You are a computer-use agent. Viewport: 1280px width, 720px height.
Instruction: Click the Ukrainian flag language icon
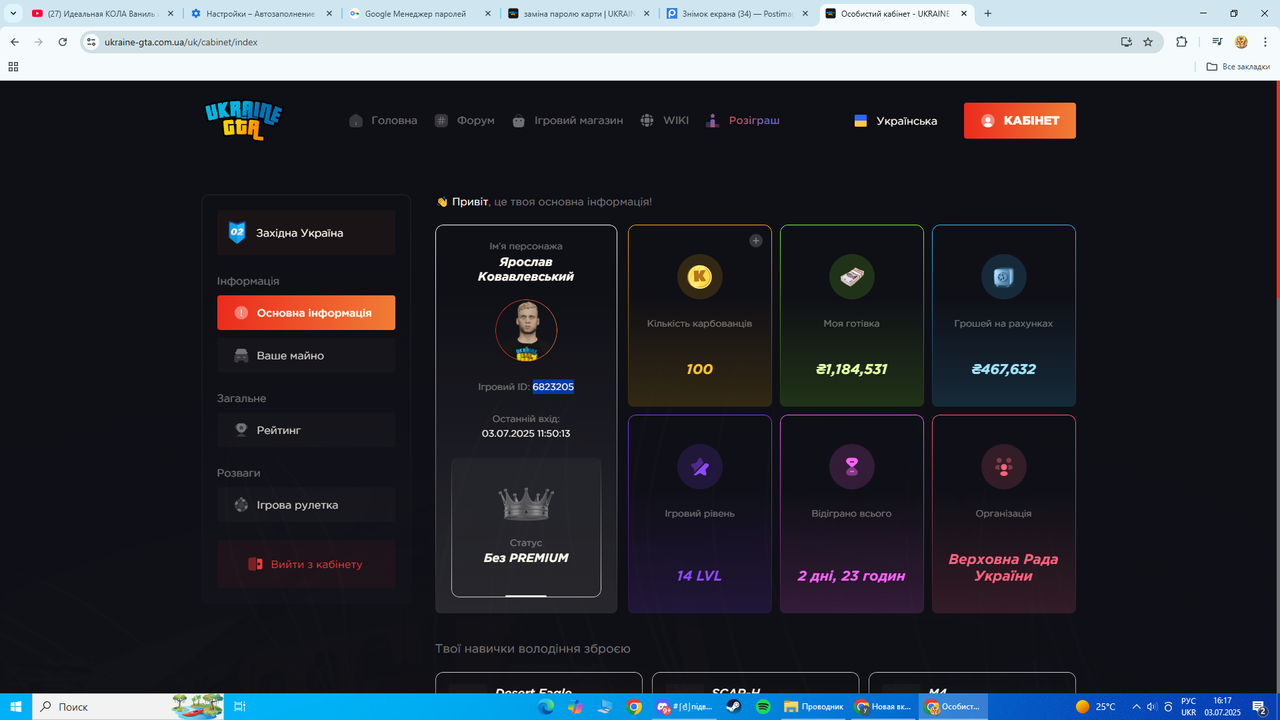(x=860, y=121)
